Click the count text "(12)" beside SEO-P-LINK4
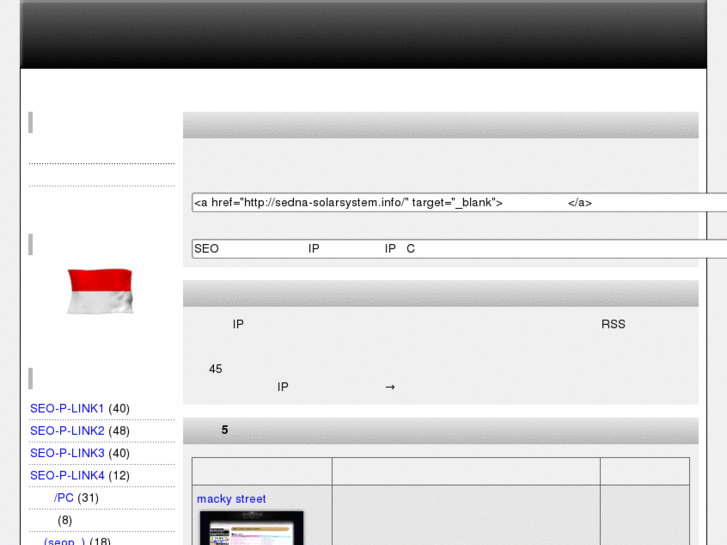 119,475
